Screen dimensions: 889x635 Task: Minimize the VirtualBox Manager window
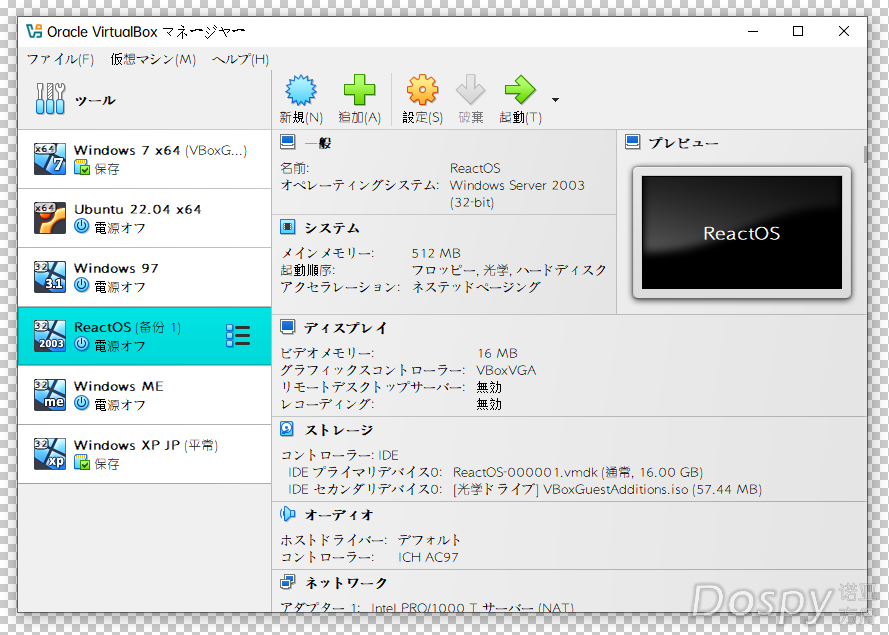click(752, 31)
